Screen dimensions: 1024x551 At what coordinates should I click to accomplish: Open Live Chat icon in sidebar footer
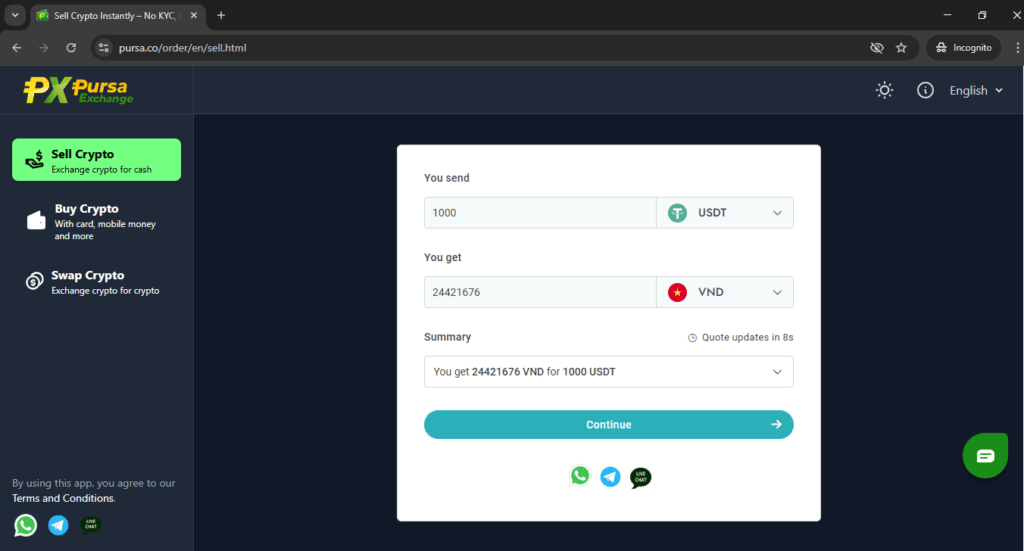point(90,525)
